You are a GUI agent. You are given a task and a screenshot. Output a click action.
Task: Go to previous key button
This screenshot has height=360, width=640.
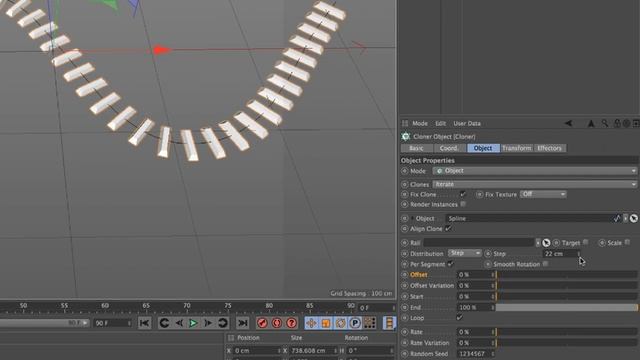point(164,323)
